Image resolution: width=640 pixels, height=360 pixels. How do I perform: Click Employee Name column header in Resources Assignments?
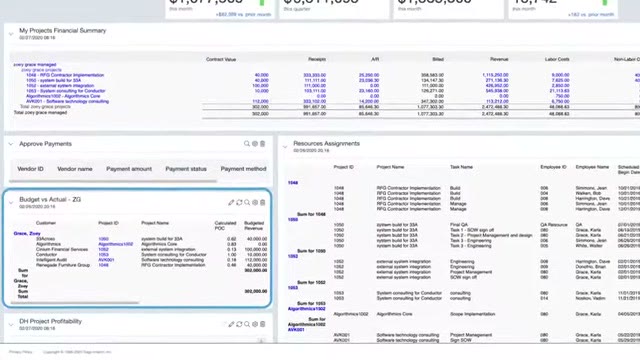coord(592,167)
